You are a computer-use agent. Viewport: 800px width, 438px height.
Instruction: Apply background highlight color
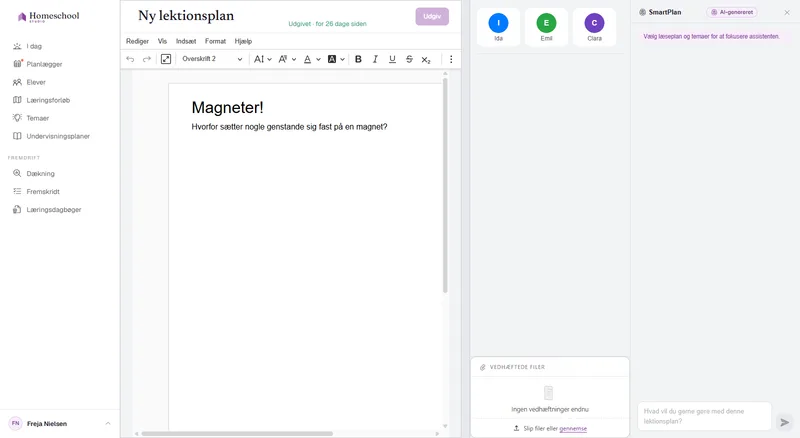click(332, 59)
